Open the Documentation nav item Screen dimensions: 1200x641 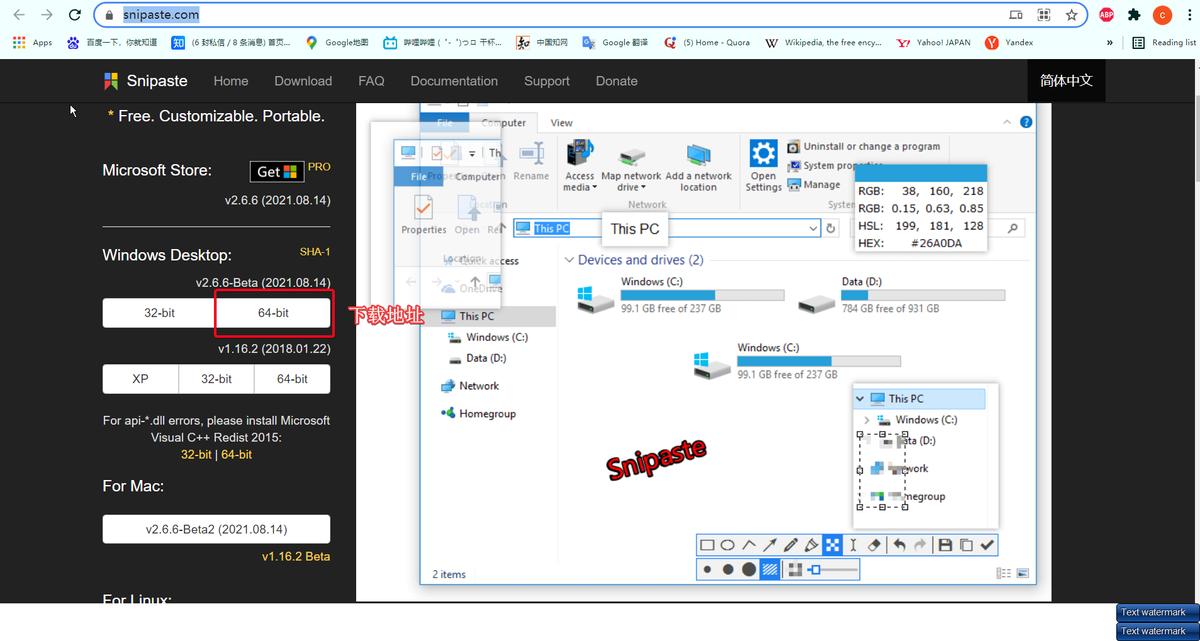pyautogui.click(x=454, y=81)
